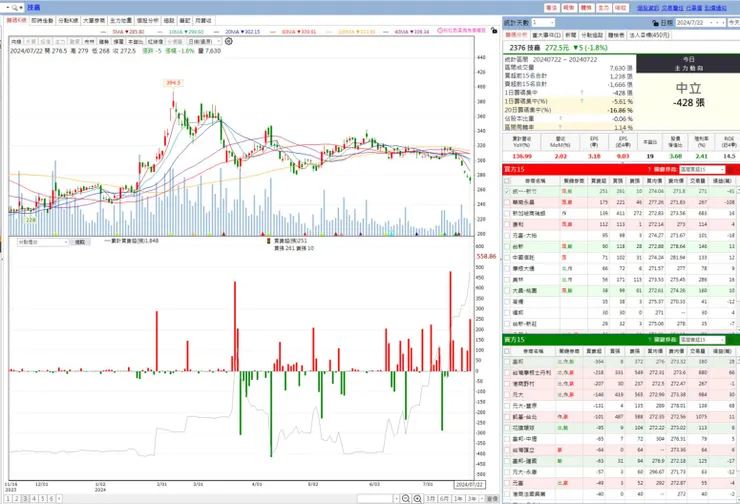Set chart range to 3月
Screen dimensions: 740x504
(x=430, y=498)
